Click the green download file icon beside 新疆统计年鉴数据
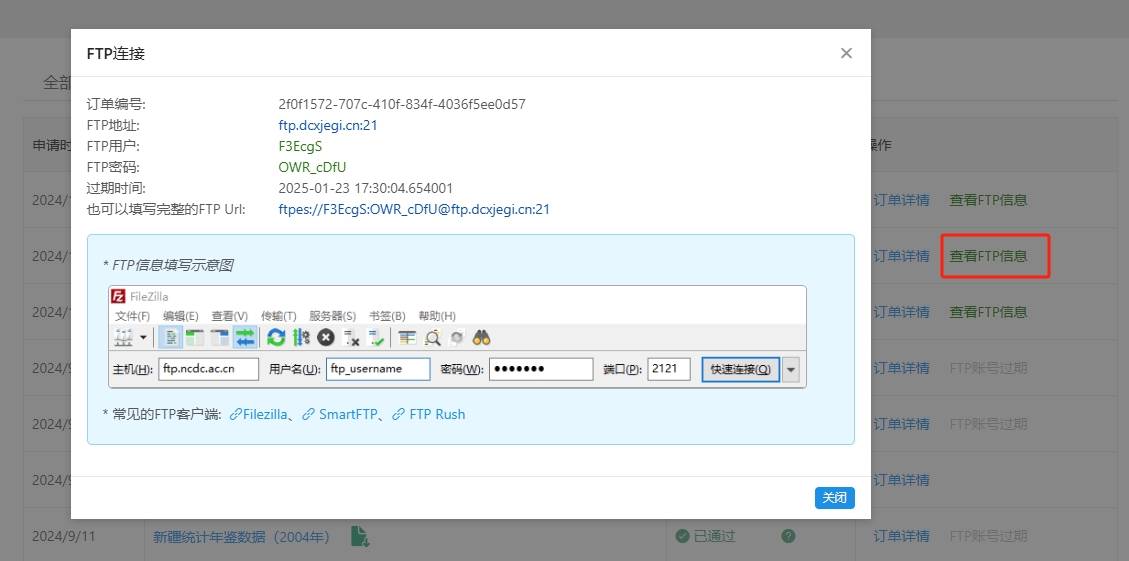The height and width of the screenshot is (561, 1129). (360, 536)
